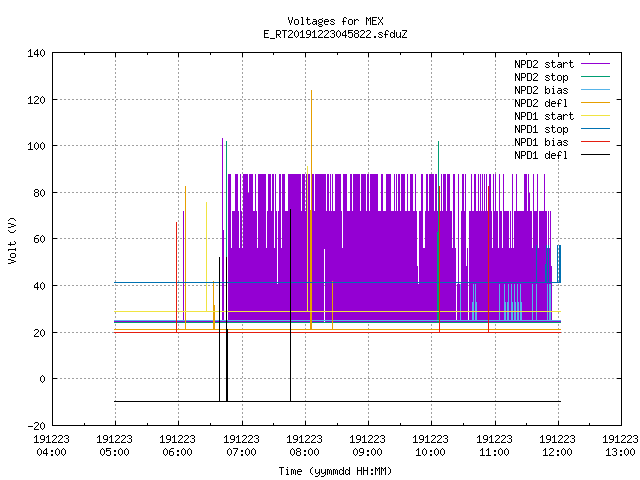Click the 'Voltages for MEX' chart title
Viewport: 640px width, 480px height.
(x=335, y=21)
